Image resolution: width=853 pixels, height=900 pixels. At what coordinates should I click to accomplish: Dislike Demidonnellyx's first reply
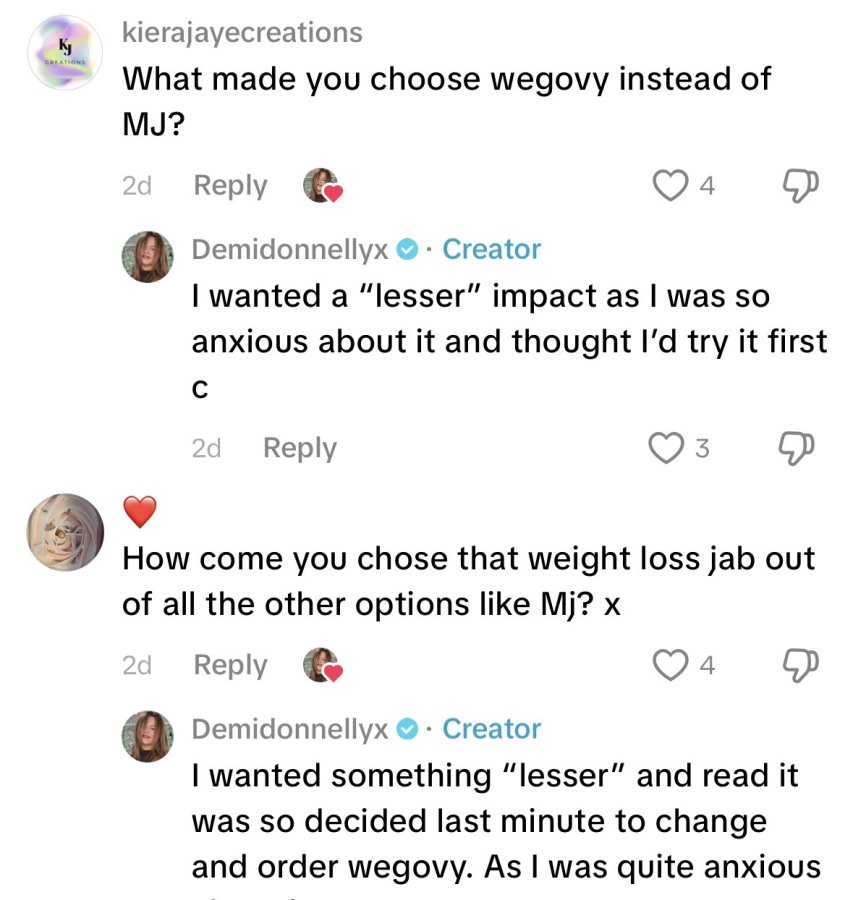coord(796,448)
